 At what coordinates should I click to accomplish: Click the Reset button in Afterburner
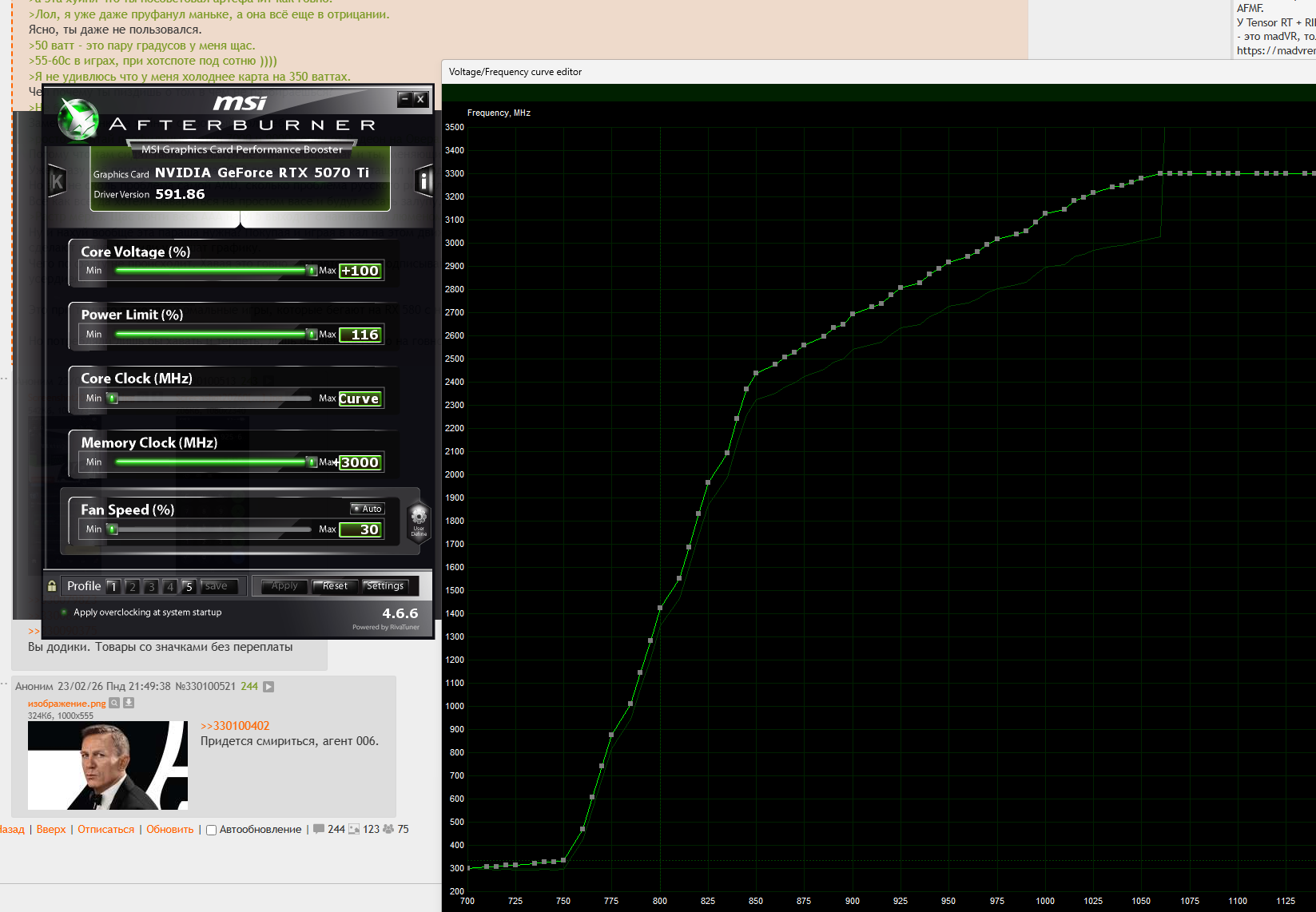pos(335,586)
